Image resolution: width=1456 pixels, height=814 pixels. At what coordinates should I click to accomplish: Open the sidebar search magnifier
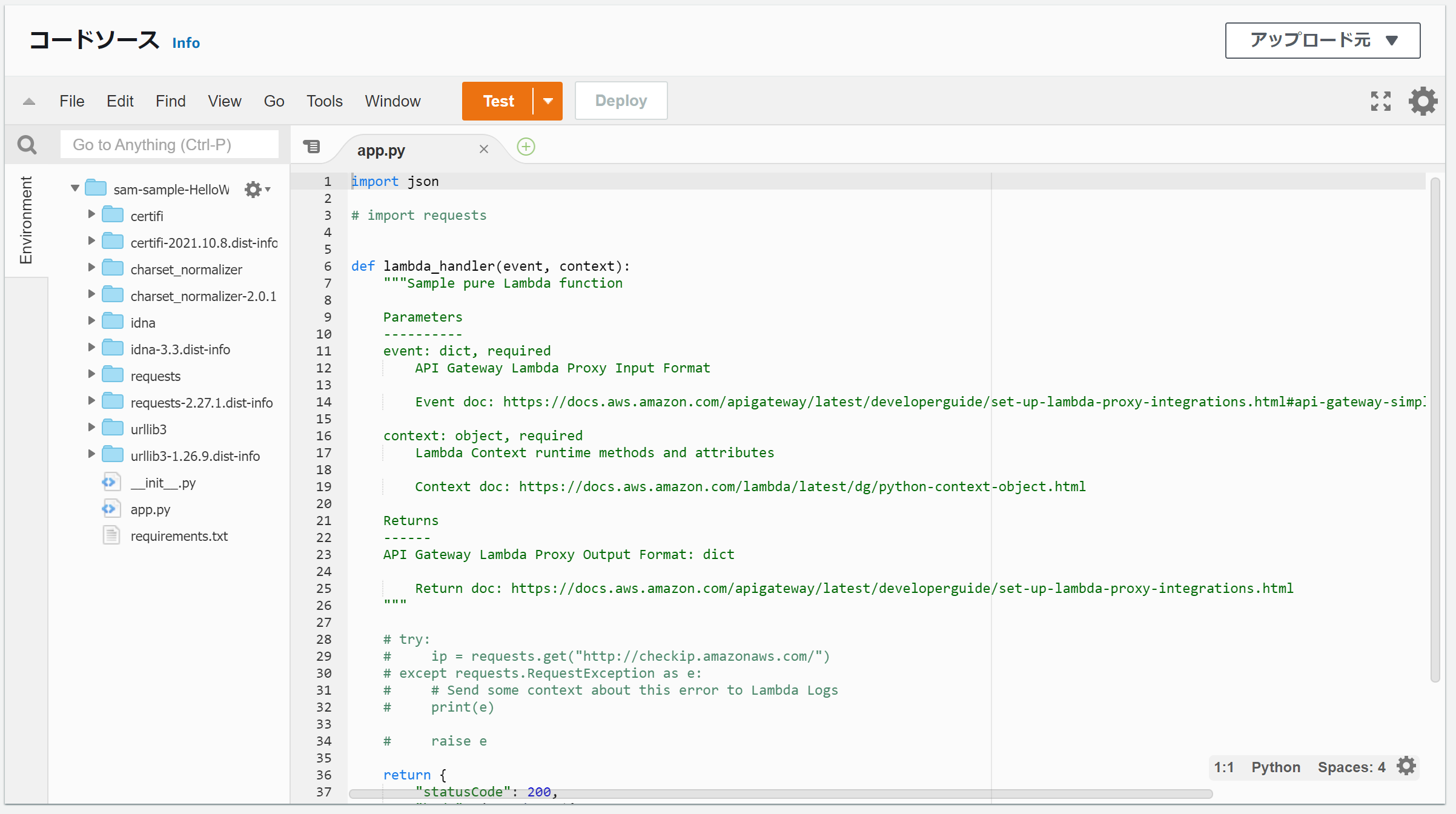[x=27, y=144]
